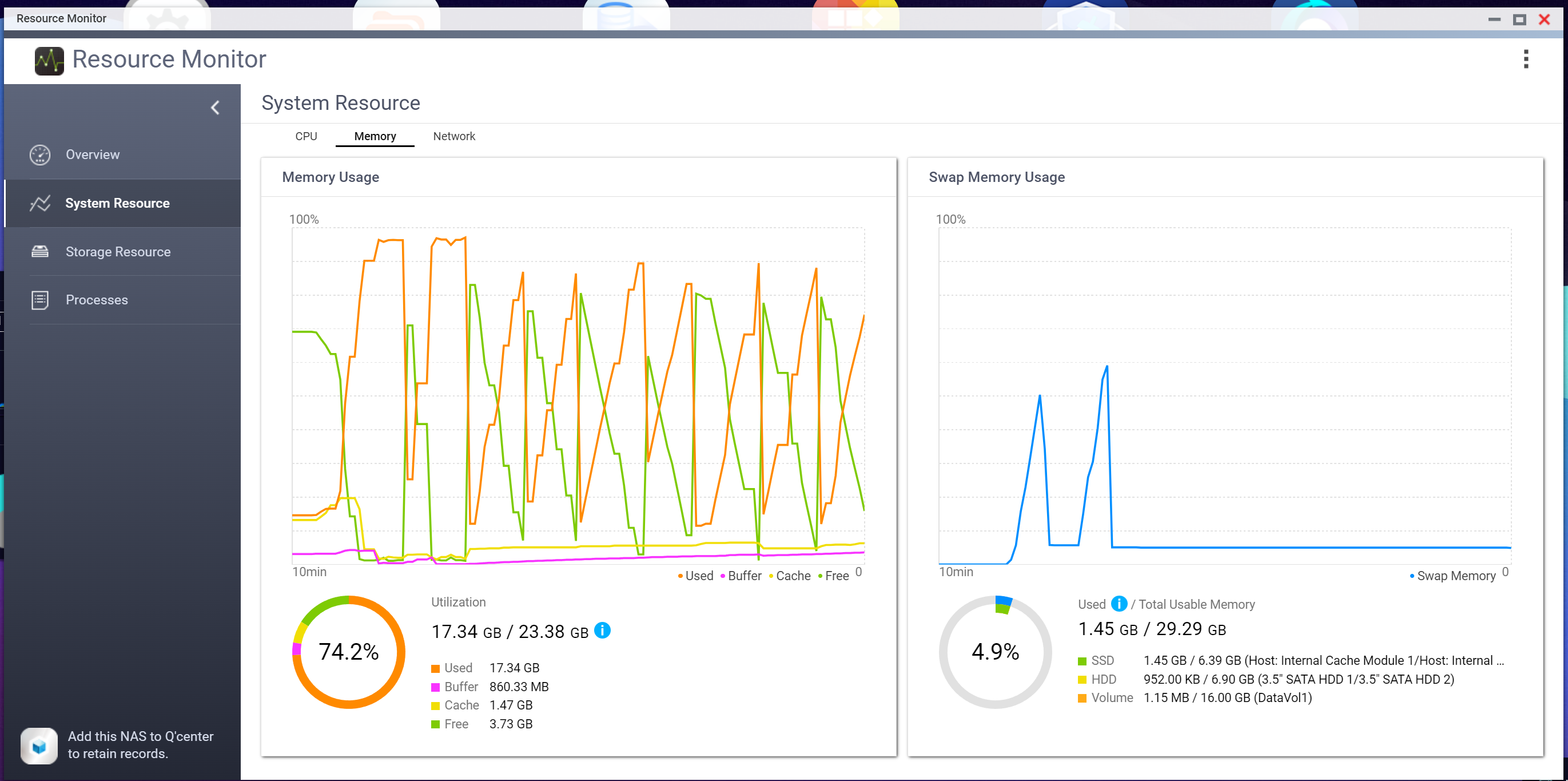The image size is (1568, 781).
Task: Open the three-dot more options menu
Action: pyautogui.click(x=1525, y=59)
